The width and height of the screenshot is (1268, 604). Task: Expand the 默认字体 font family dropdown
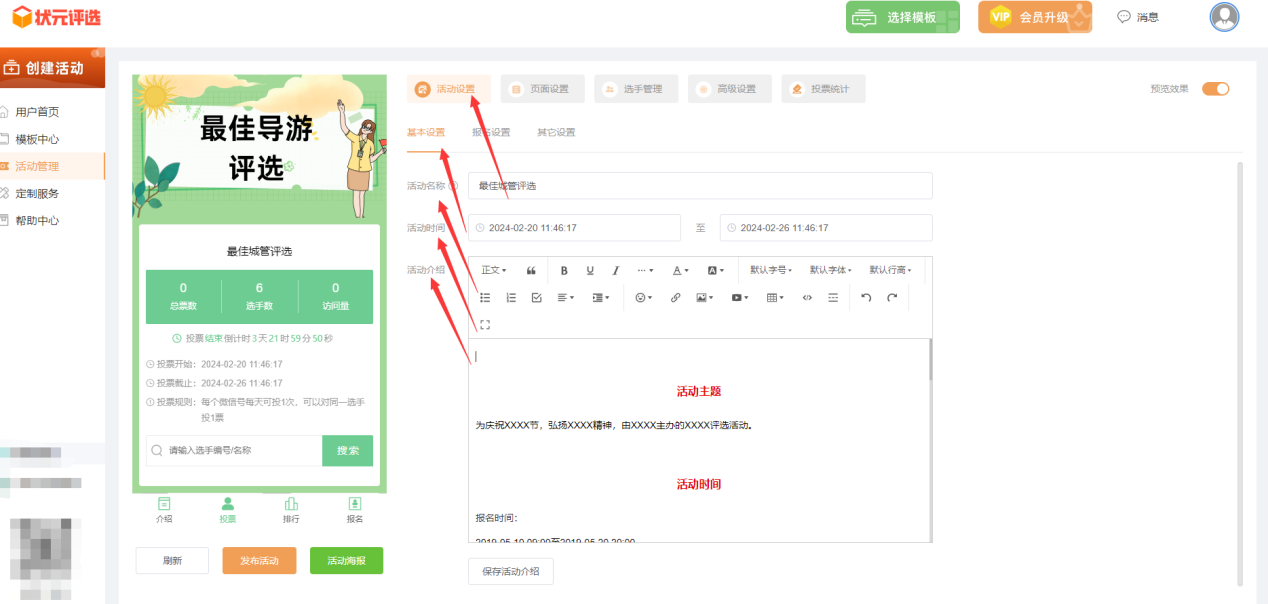click(831, 270)
